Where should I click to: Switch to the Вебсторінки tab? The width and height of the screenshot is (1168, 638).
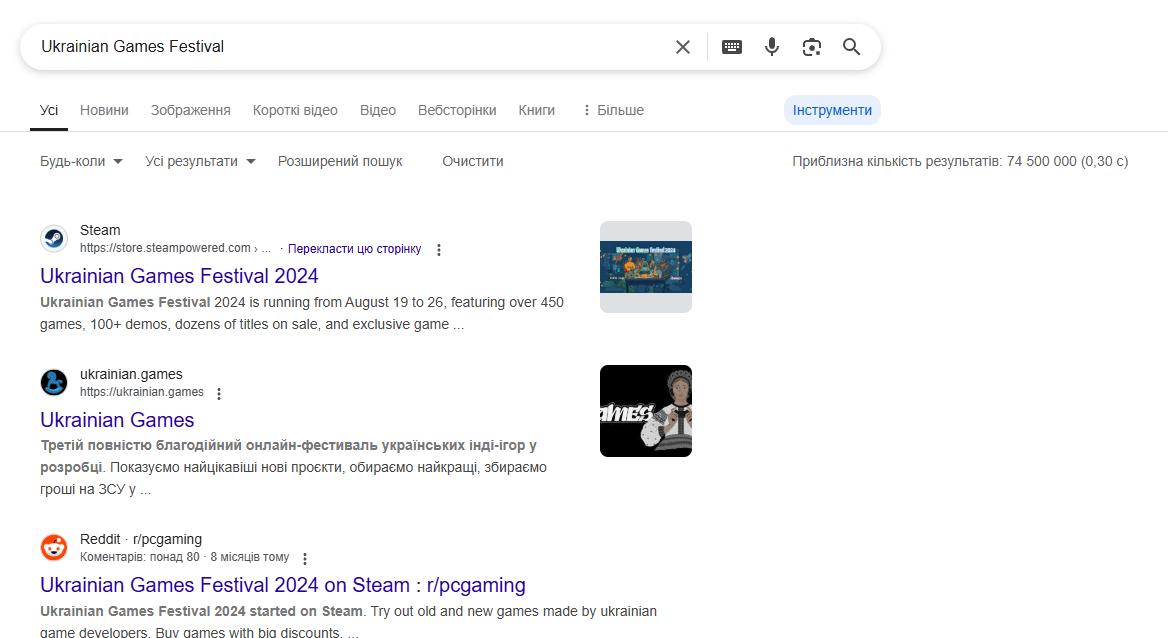coord(457,110)
